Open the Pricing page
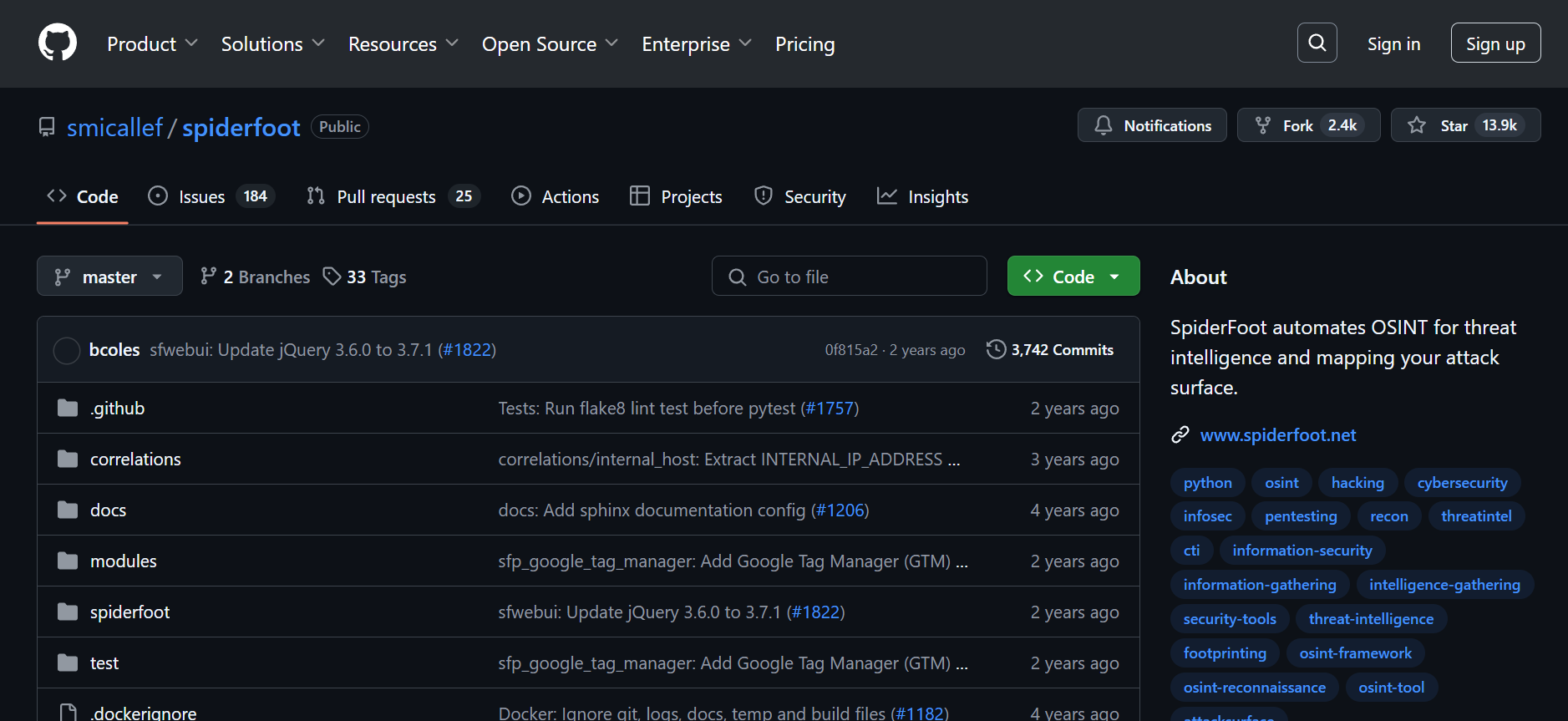The width and height of the screenshot is (1568, 721). pos(804,43)
